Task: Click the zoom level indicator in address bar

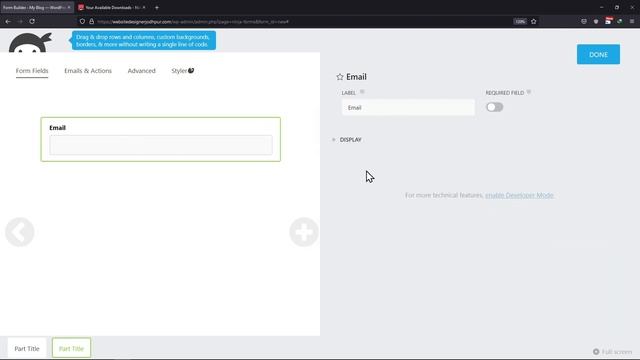Action: (520, 21)
